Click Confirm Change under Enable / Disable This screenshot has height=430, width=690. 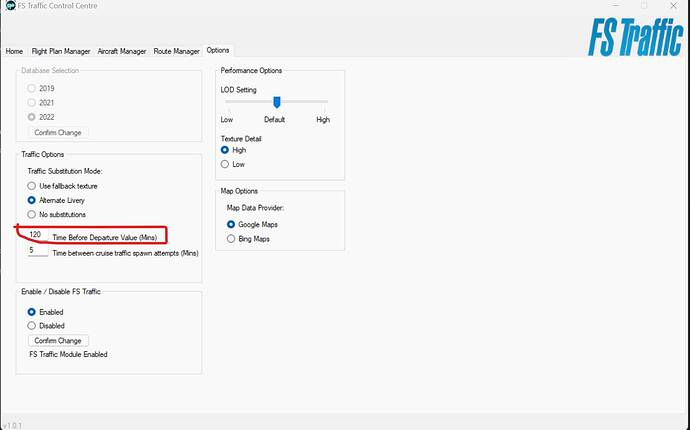point(58,341)
